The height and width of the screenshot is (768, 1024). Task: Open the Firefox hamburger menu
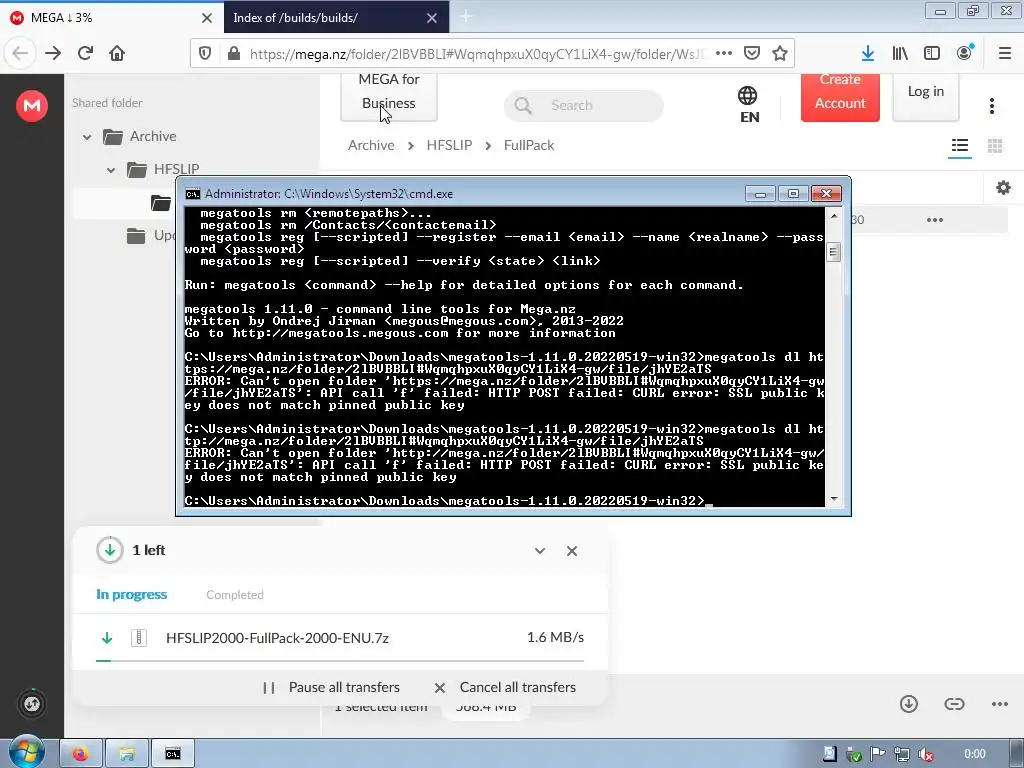pyautogui.click(x=1005, y=54)
